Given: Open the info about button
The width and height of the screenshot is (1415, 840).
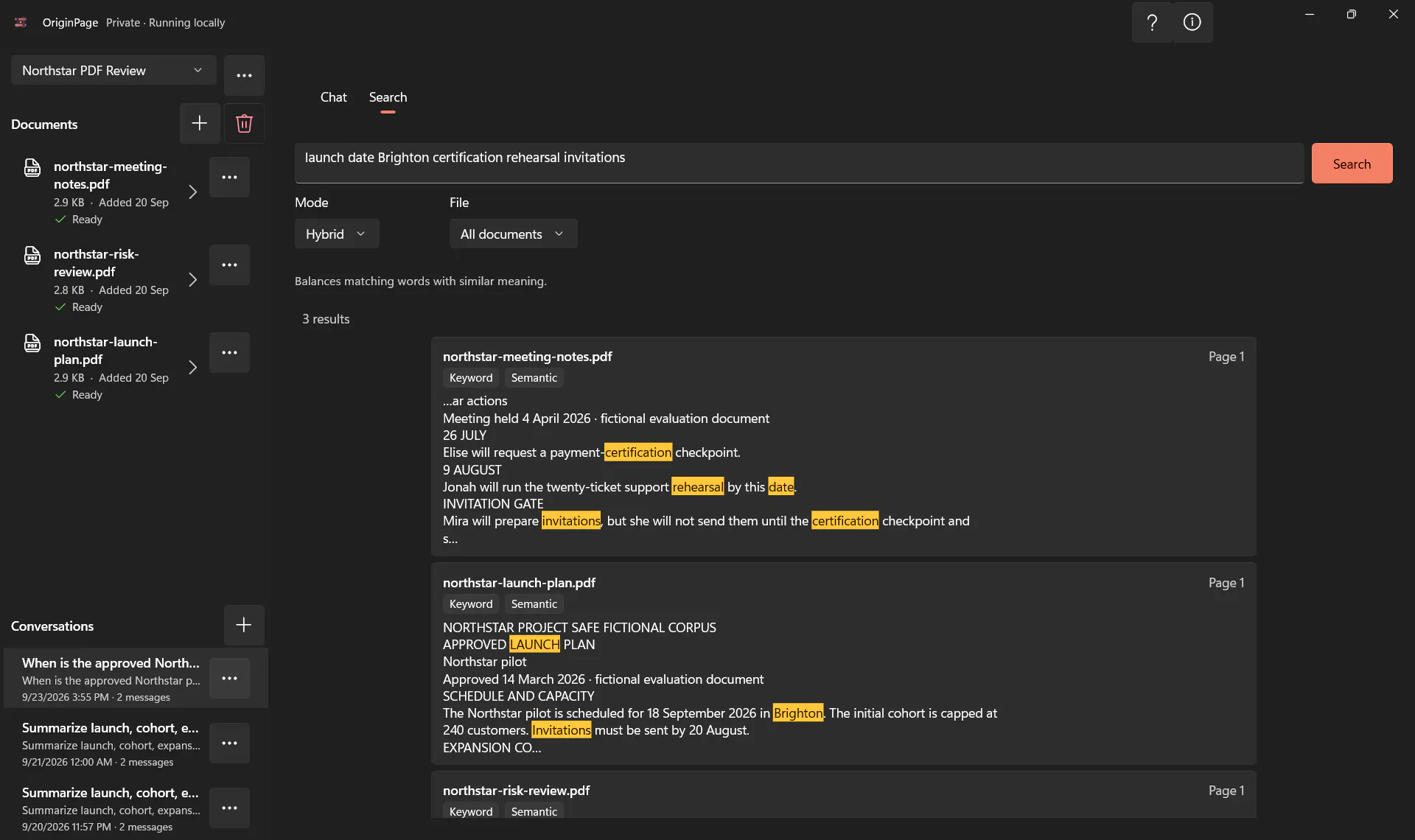Looking at the screenshot, I should (x=1192, y=22).
